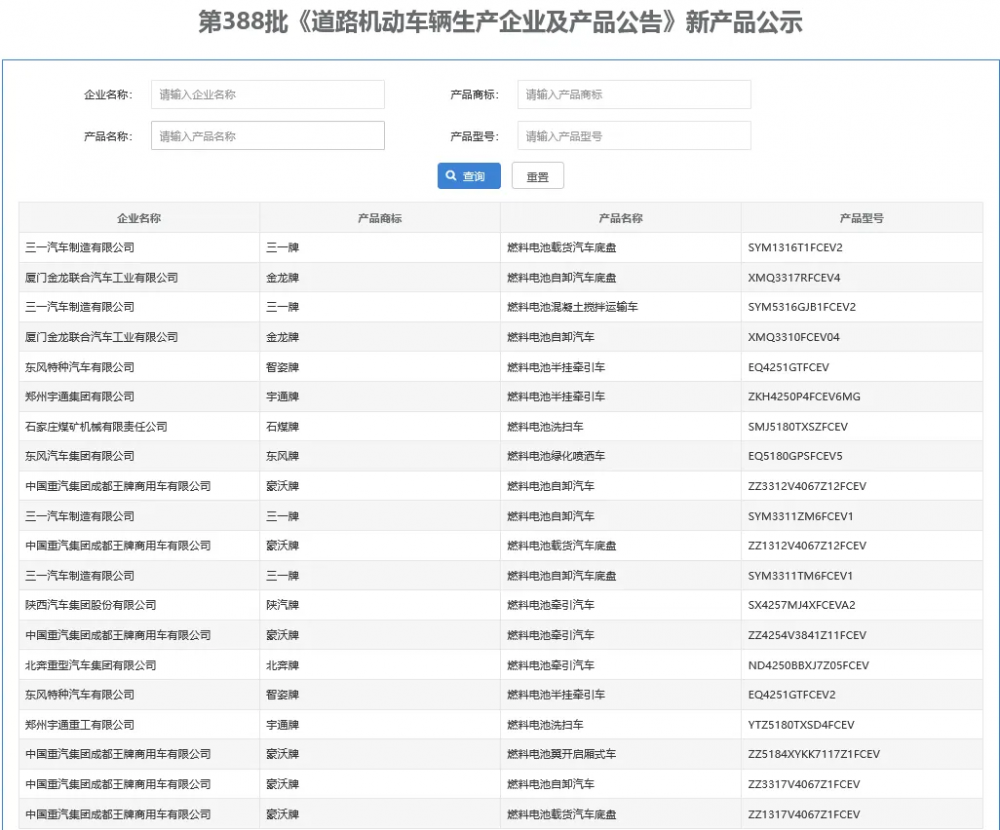Click 燃料电池混凝土搅拌运输车 product cell
The height and width of the screenshot is (830, 1000).
(621, 307)
